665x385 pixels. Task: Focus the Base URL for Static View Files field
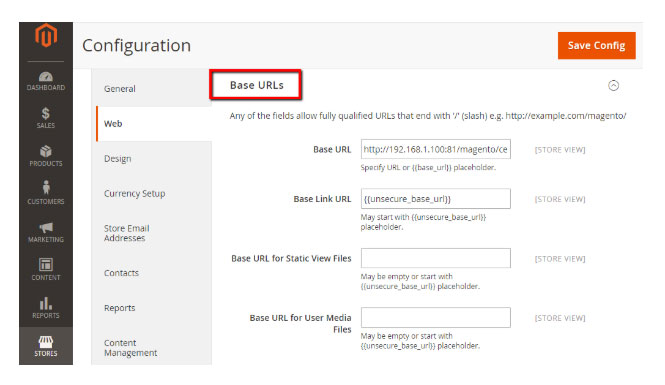pos(436,258)
